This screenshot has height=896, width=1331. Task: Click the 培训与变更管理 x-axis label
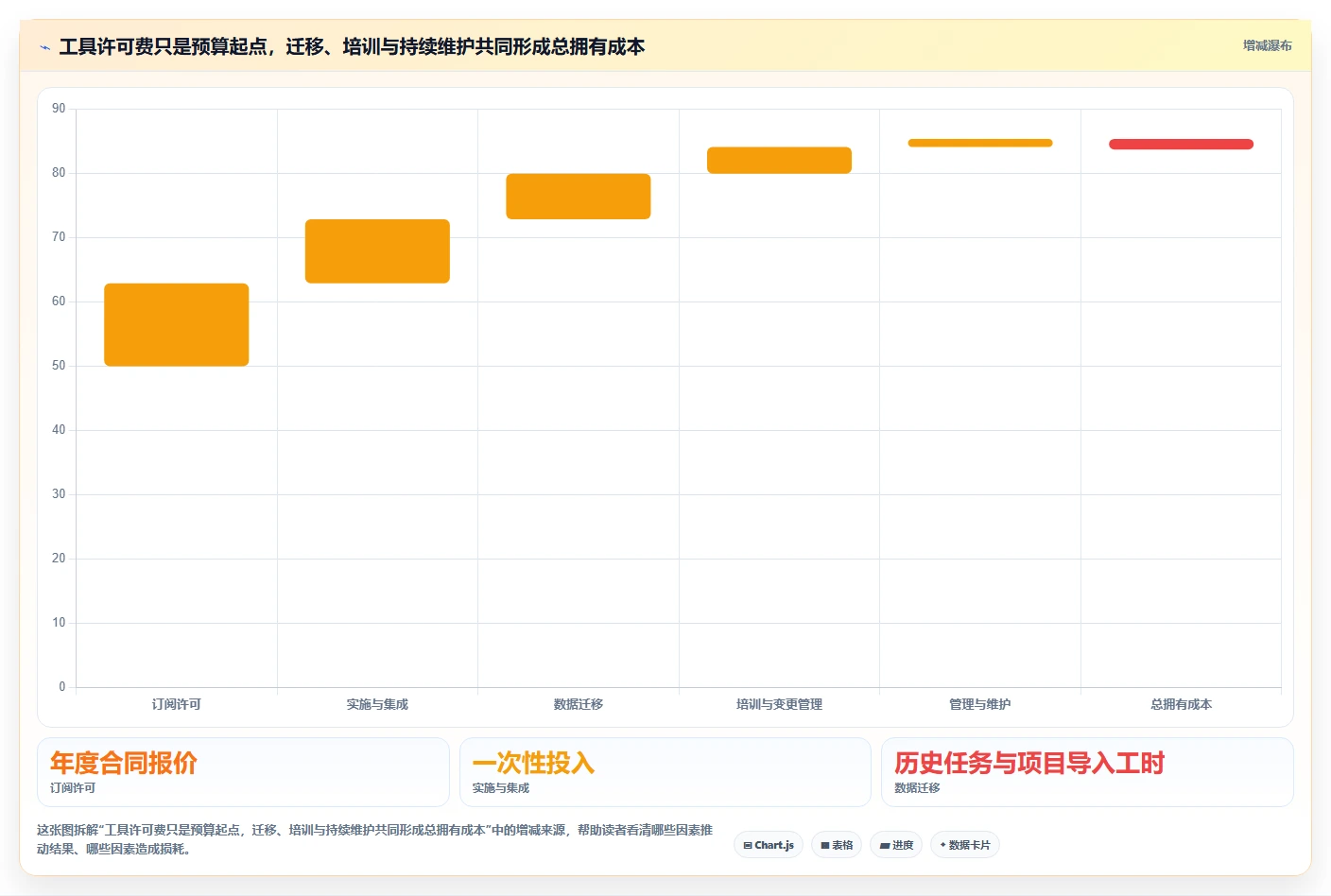[x=779, y=704]
